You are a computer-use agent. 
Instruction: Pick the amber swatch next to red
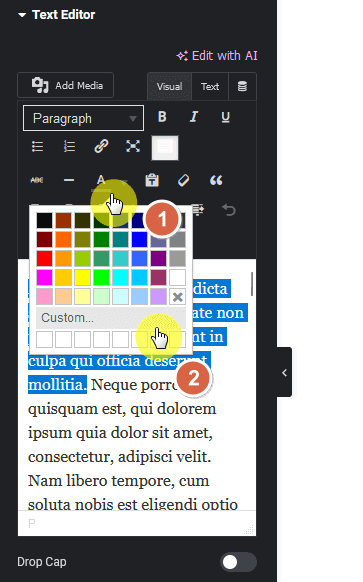(x=63, y=258)
